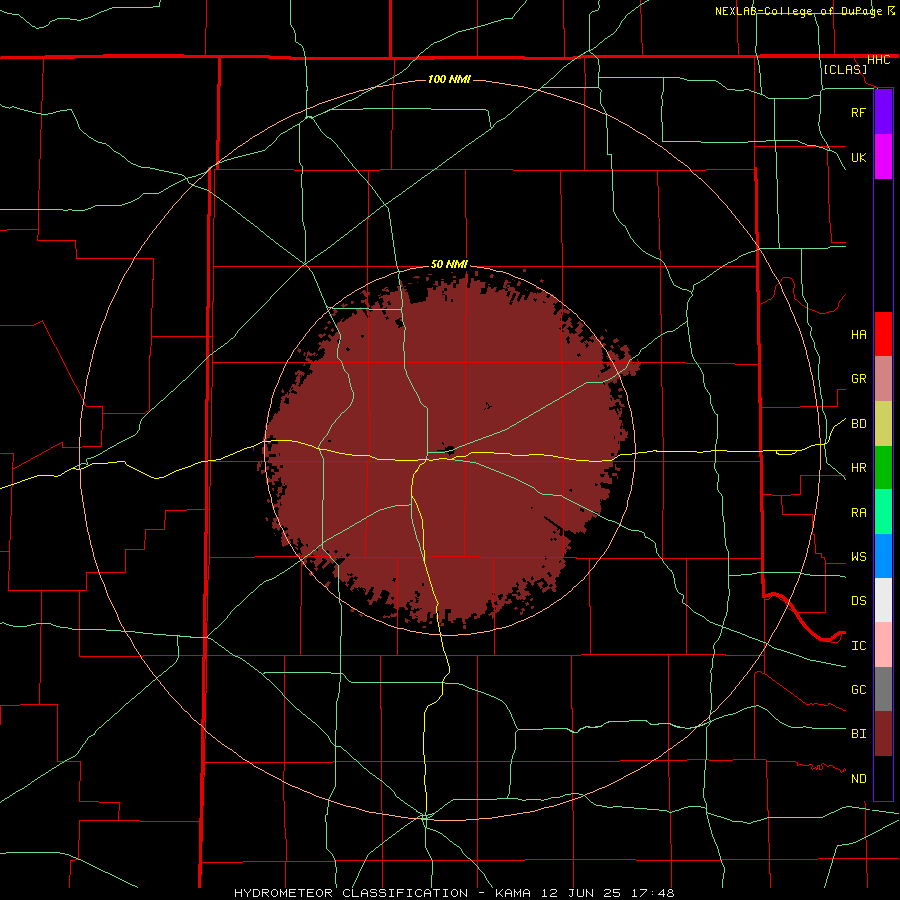Viewport: 900px width, 900px height.
Task: Click the "GC" legend label
Action: point(858,690)
